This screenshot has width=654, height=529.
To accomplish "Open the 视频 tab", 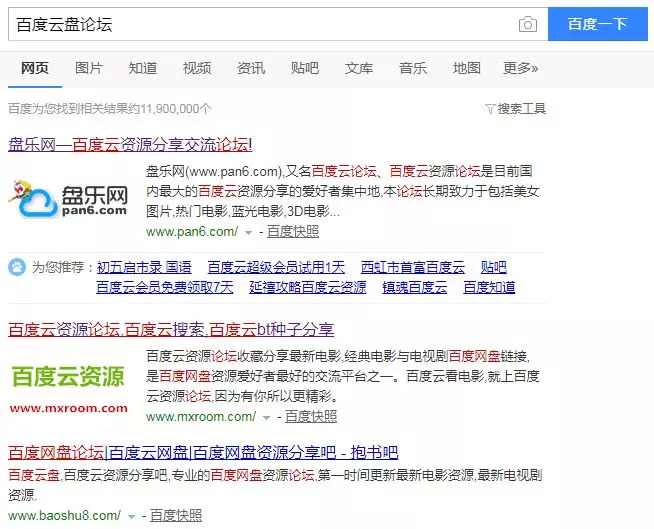I will [197, 68].
